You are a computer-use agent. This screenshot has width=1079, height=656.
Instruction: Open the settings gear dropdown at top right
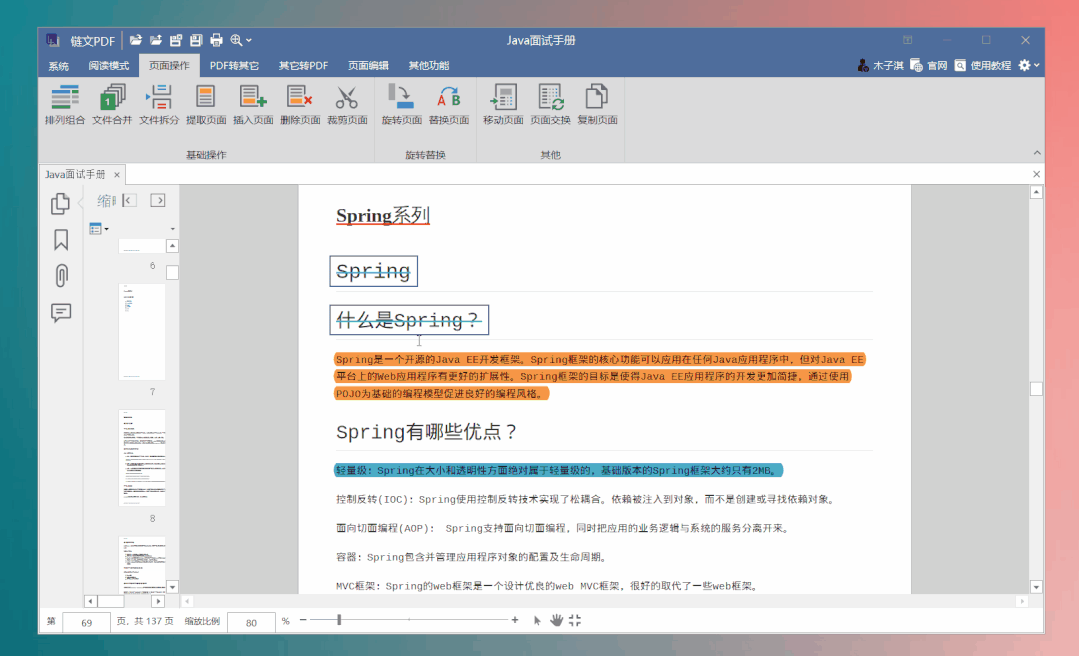click(1028, 64)
